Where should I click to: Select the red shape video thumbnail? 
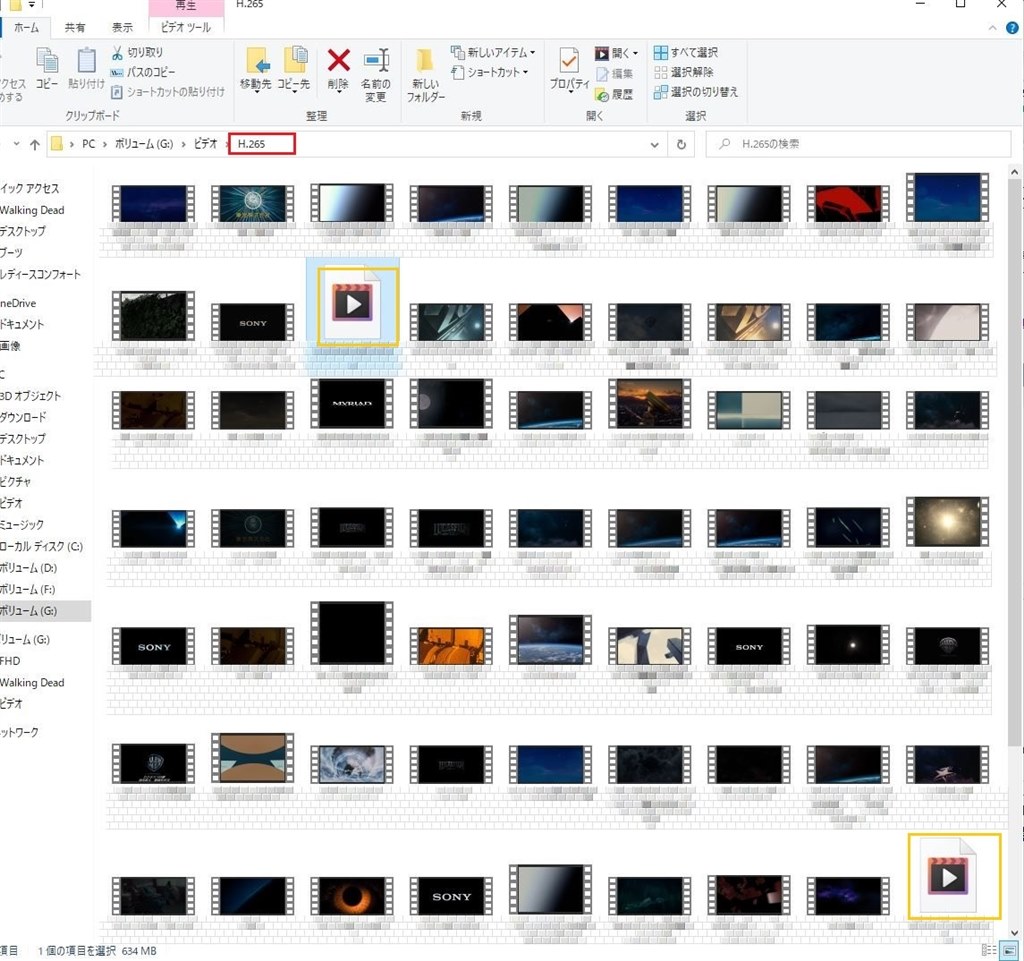[x=848, y=203]
